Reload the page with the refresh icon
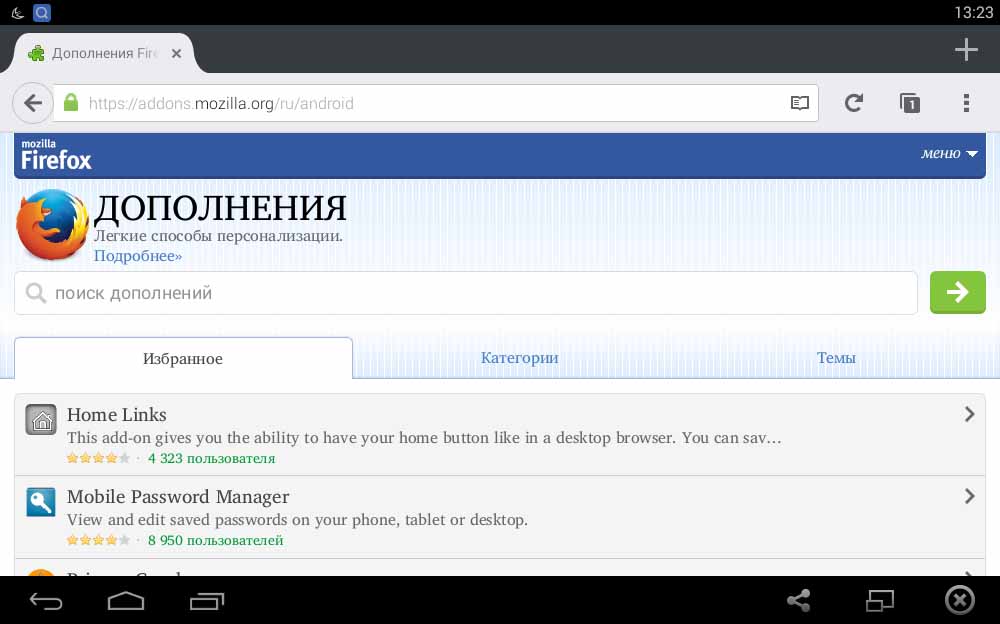This screenshot has width=1000, height=624. pyautogui.click(x=854, y=103)
